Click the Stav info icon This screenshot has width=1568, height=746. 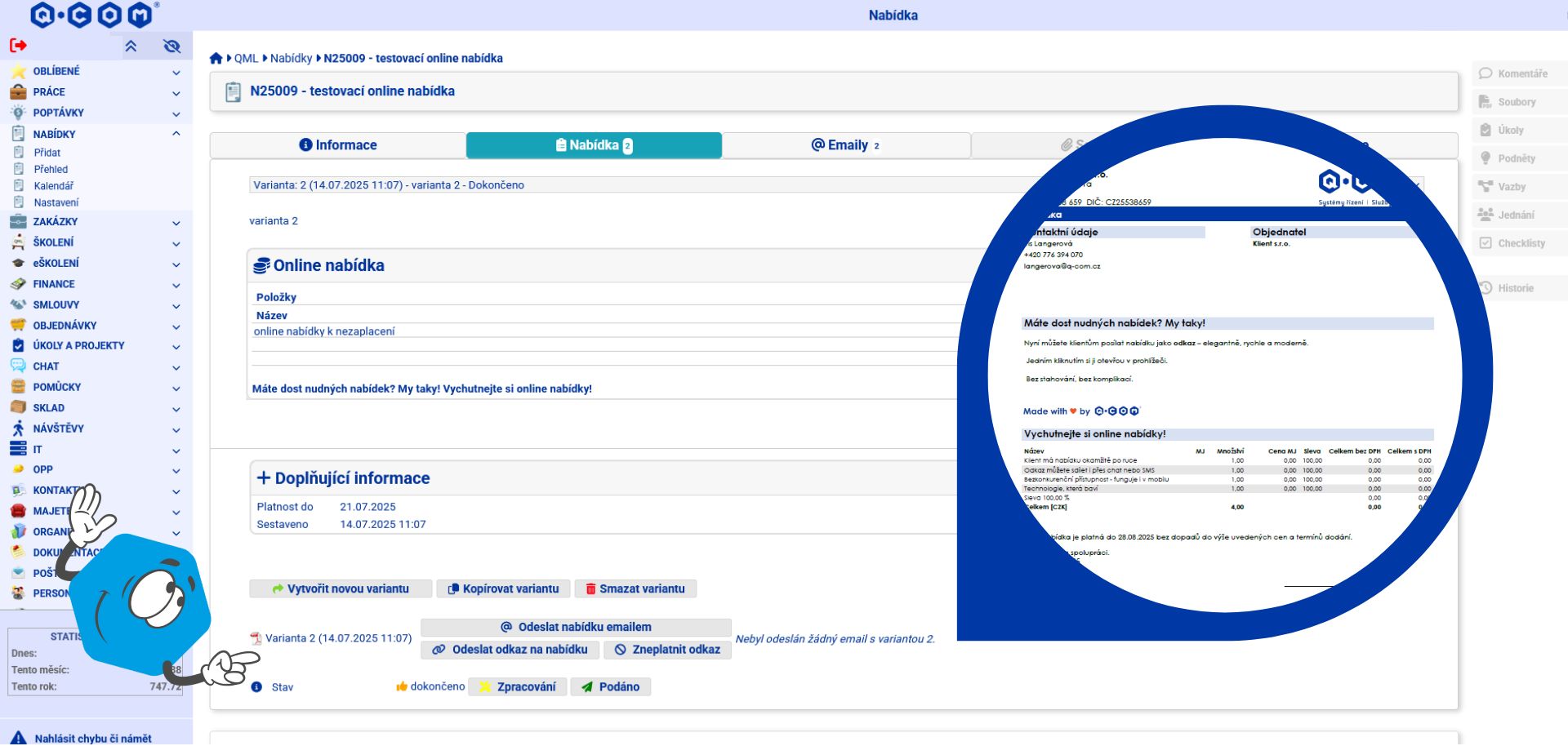256,687
